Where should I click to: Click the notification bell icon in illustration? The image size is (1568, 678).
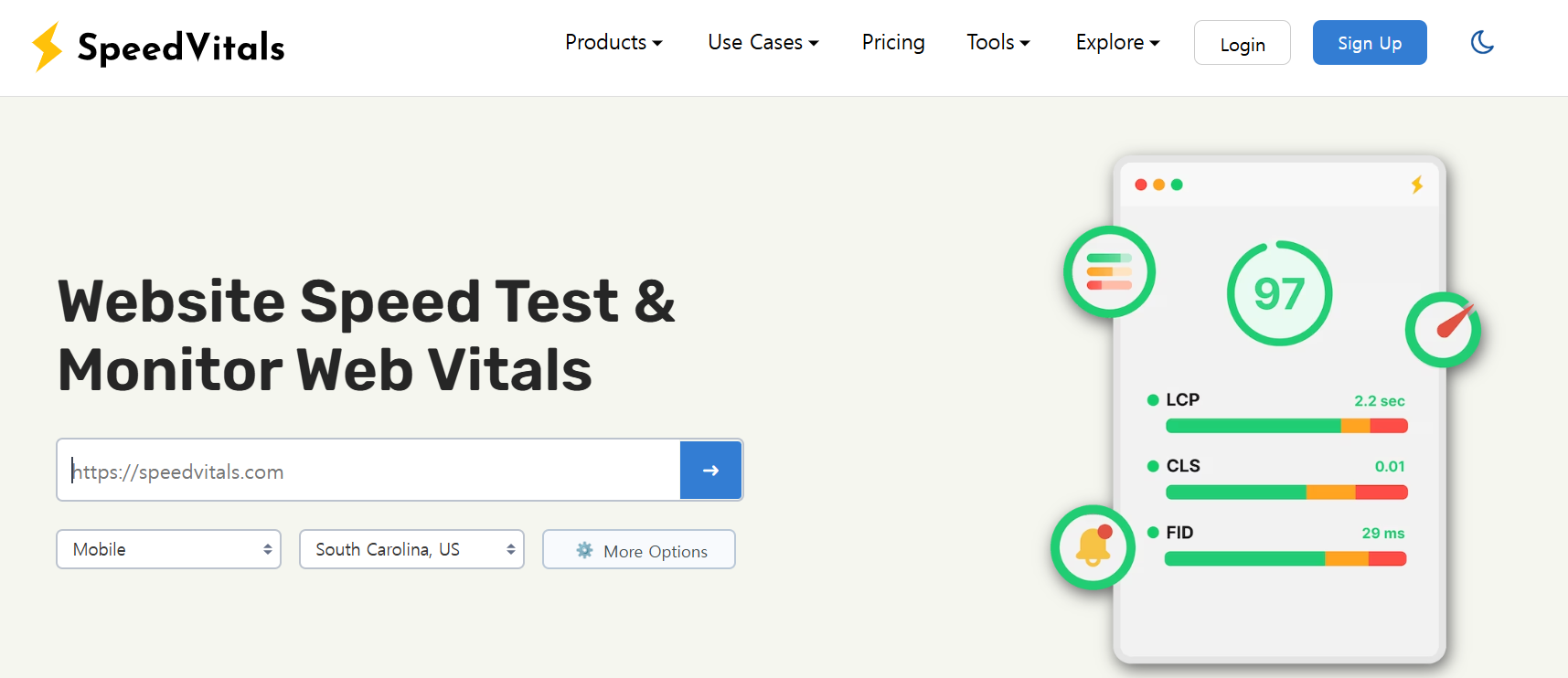click(x=1093, y=547)
